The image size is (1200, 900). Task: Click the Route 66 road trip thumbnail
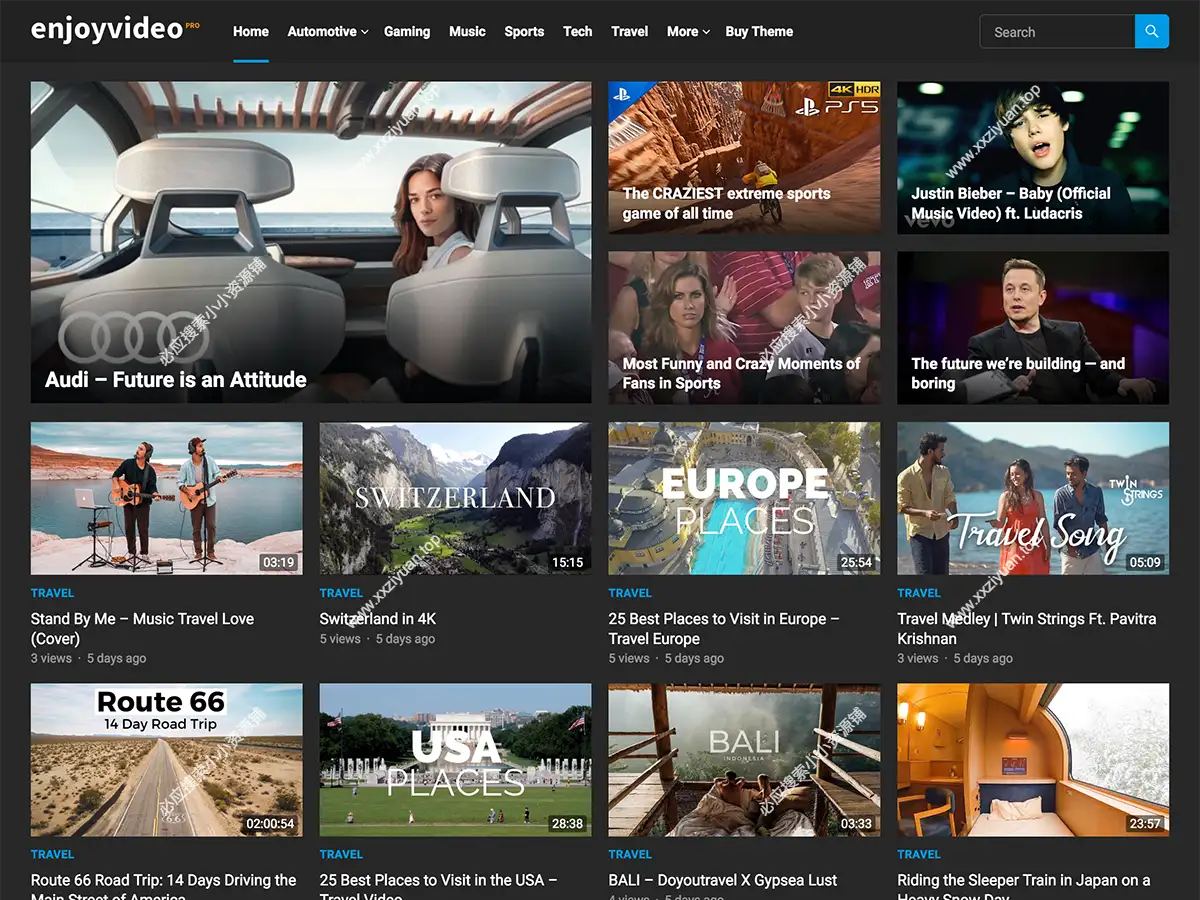pos(166,760)
